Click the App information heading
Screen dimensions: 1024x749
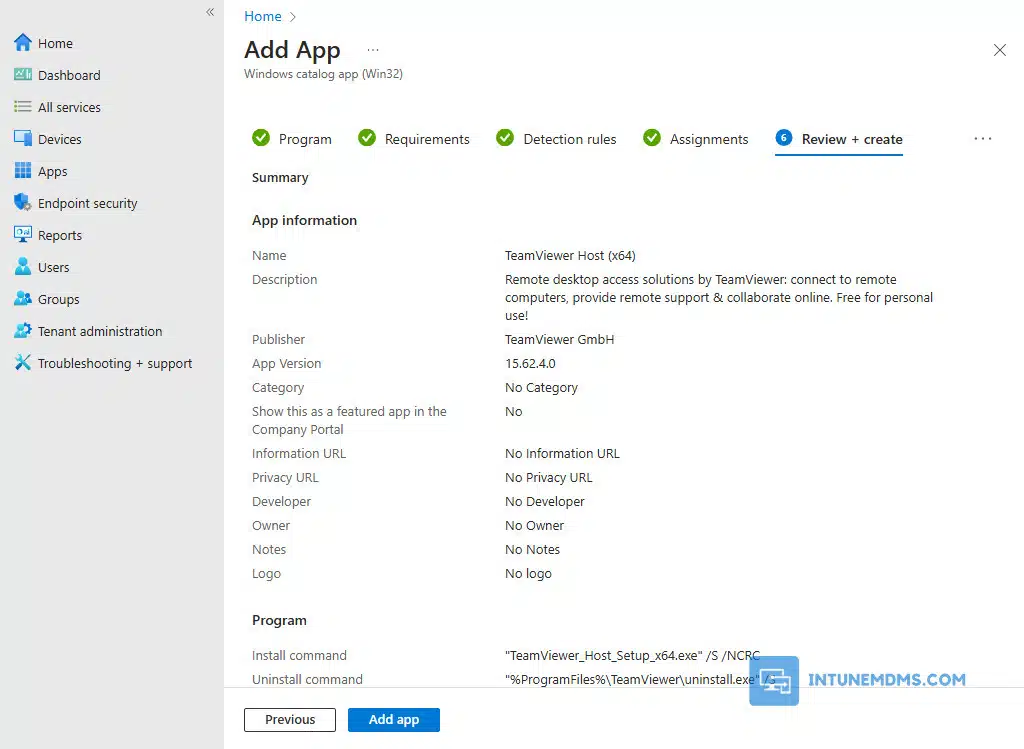(304, 221)
